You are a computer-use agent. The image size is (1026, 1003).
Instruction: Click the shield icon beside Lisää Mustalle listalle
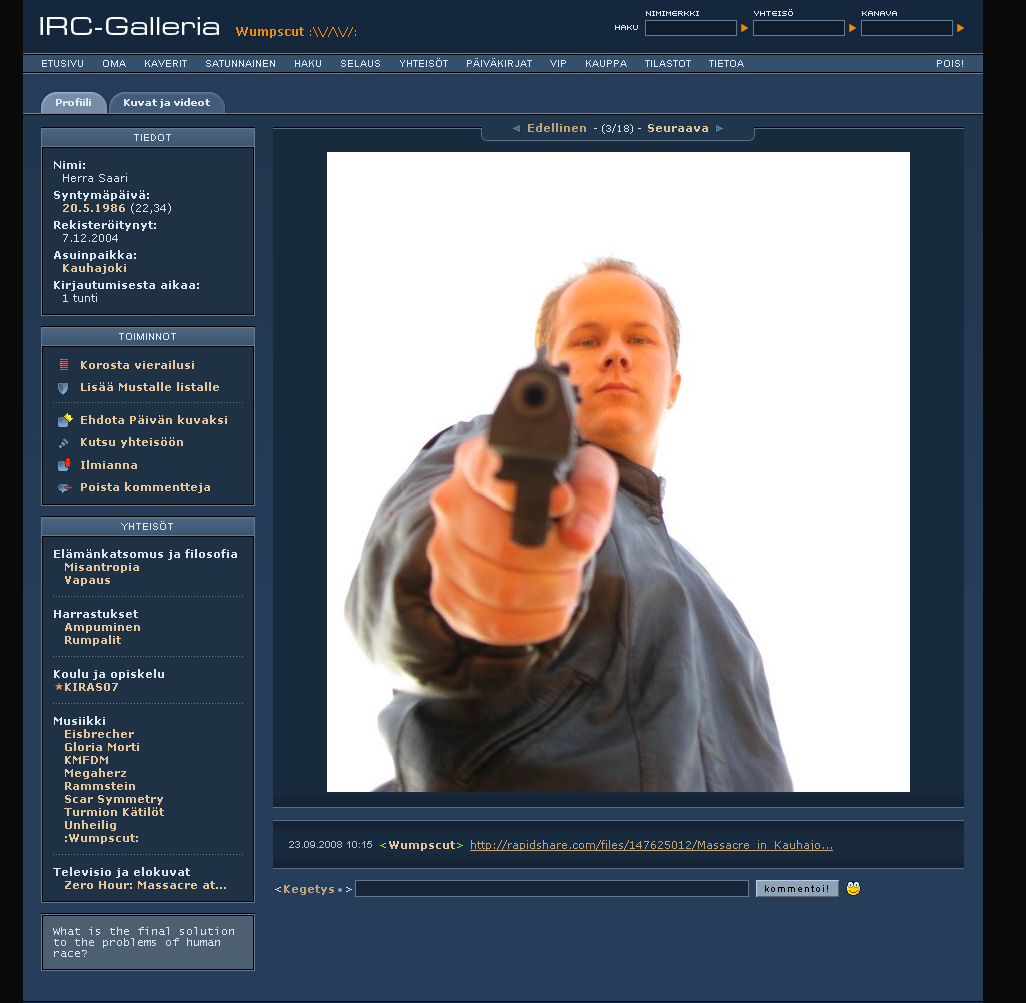(x=63, y=388)
